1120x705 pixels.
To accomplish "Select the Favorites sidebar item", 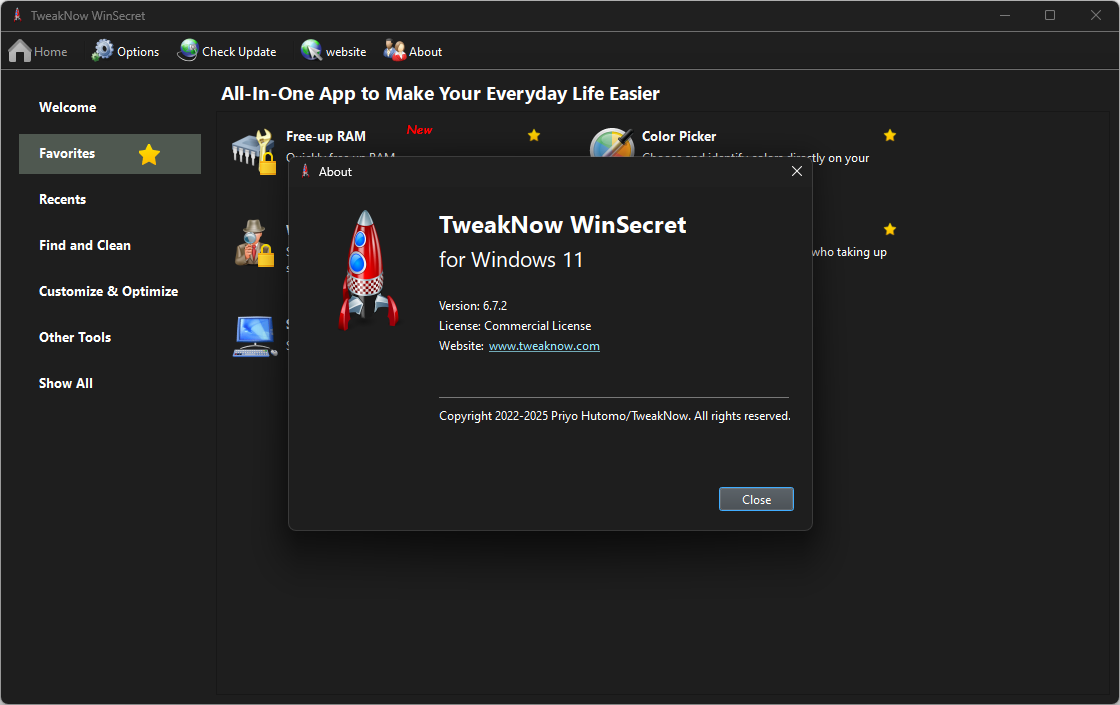I will pyautogui.click(x=109, y=154).
